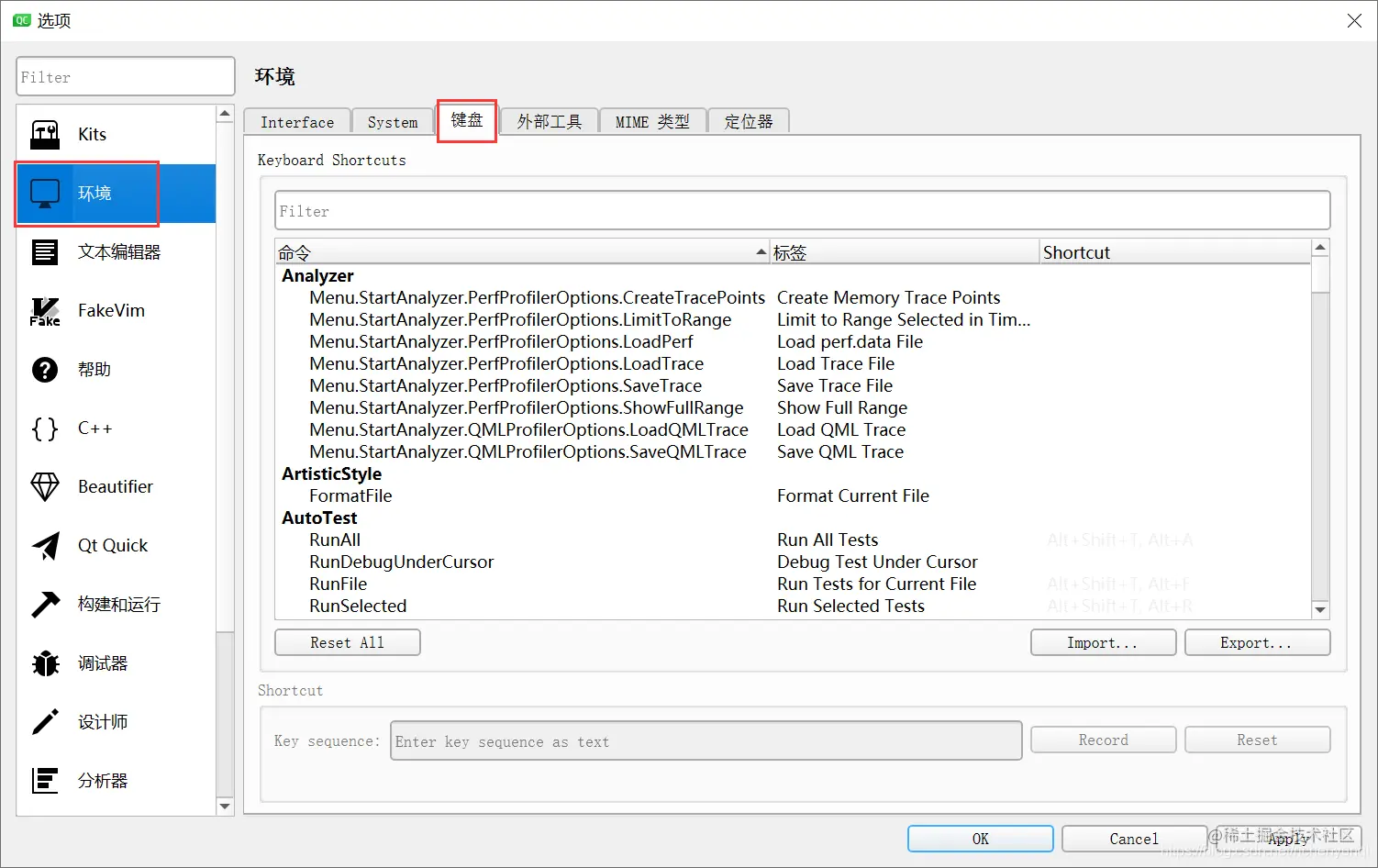
Task: Click the category list scroll-down arrow
Action: click(225, 807)
